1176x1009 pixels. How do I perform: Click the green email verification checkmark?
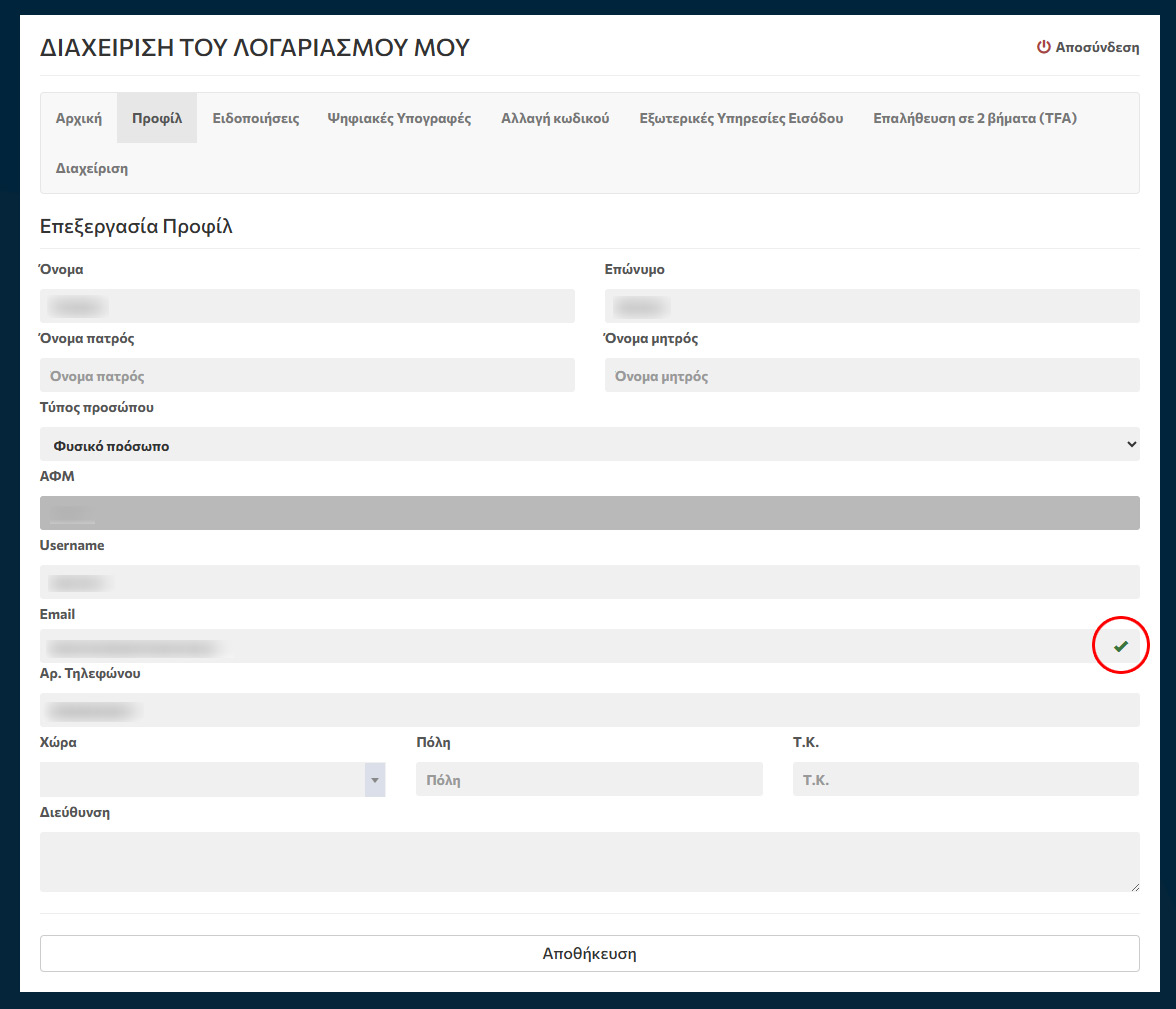click(1120, 646)
